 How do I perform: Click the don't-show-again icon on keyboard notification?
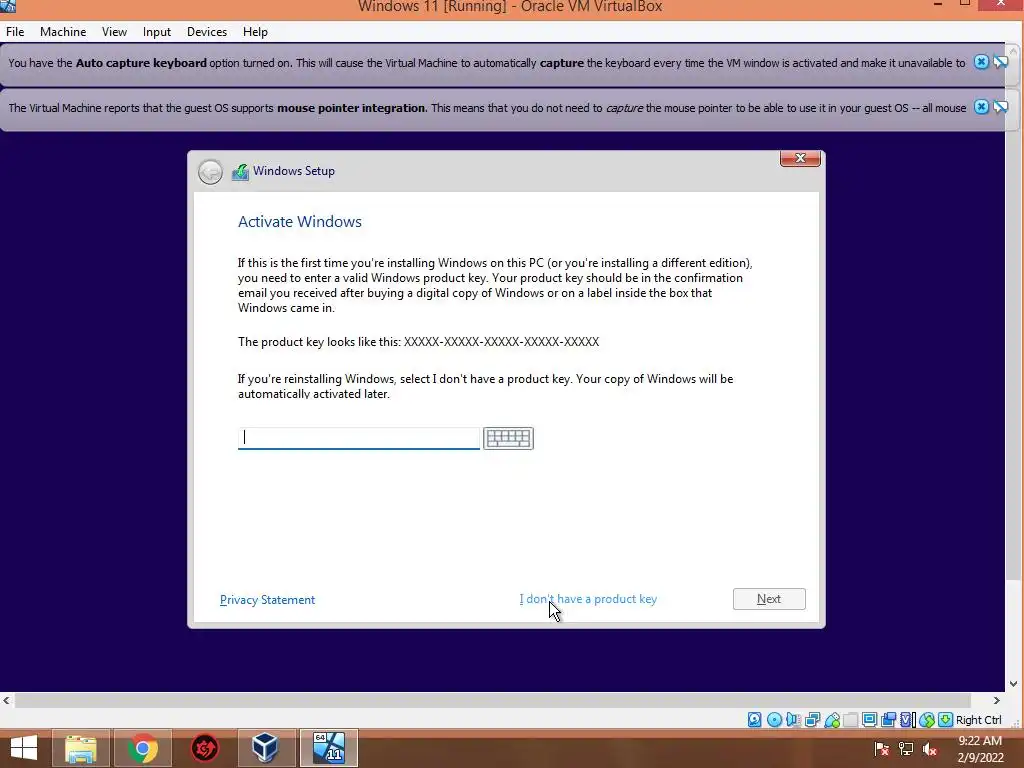coord(1000,62)
